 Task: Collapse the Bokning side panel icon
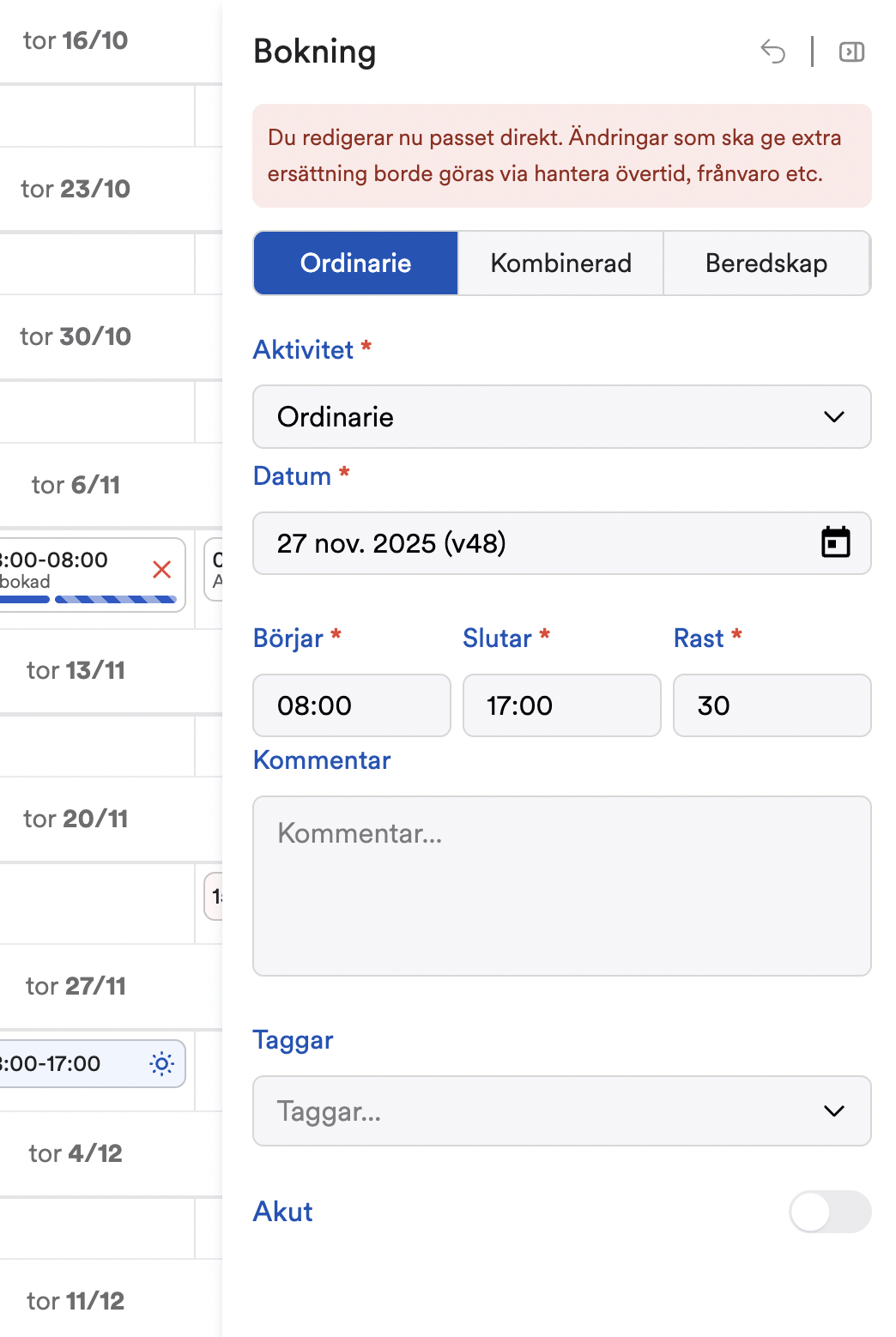coord(851,52)
